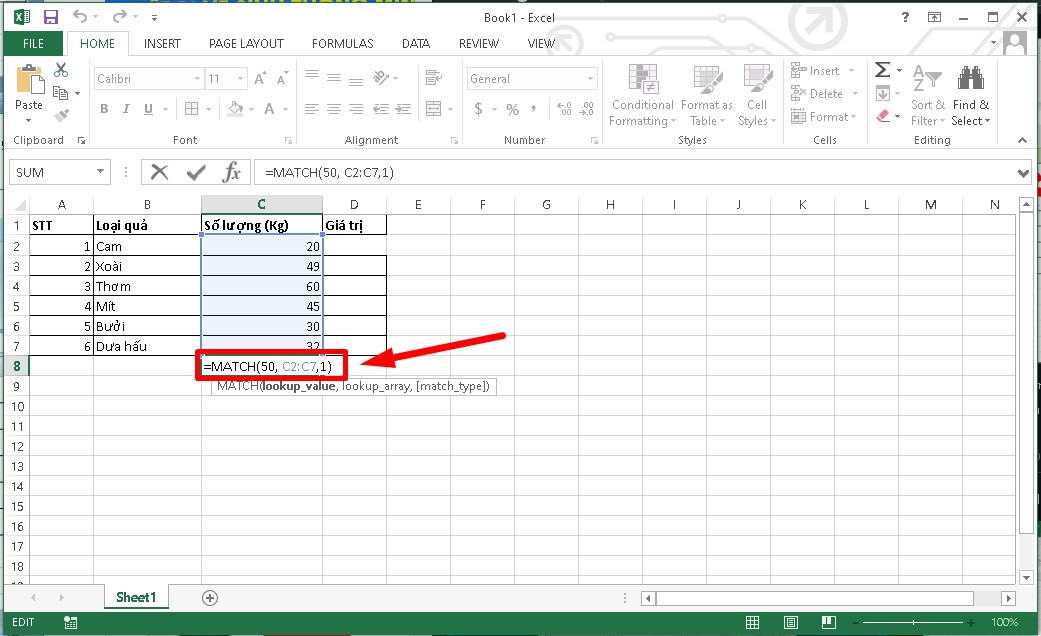Click the Format cells button

click(x=824, y=117)
